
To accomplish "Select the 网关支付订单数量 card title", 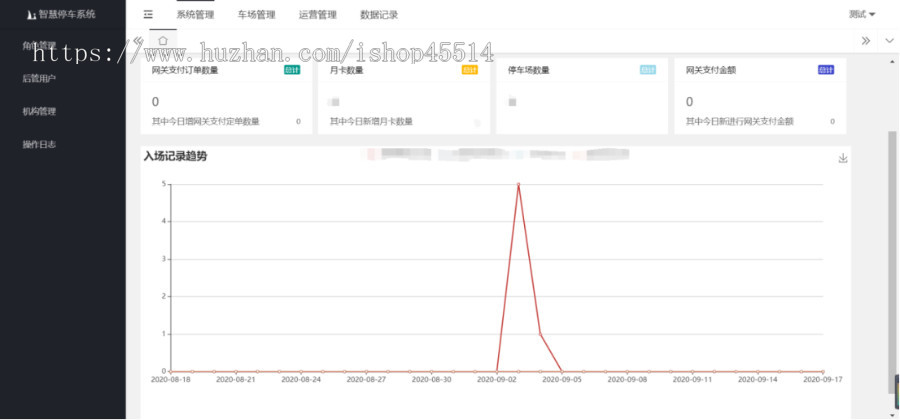I will tap(185, 71).
